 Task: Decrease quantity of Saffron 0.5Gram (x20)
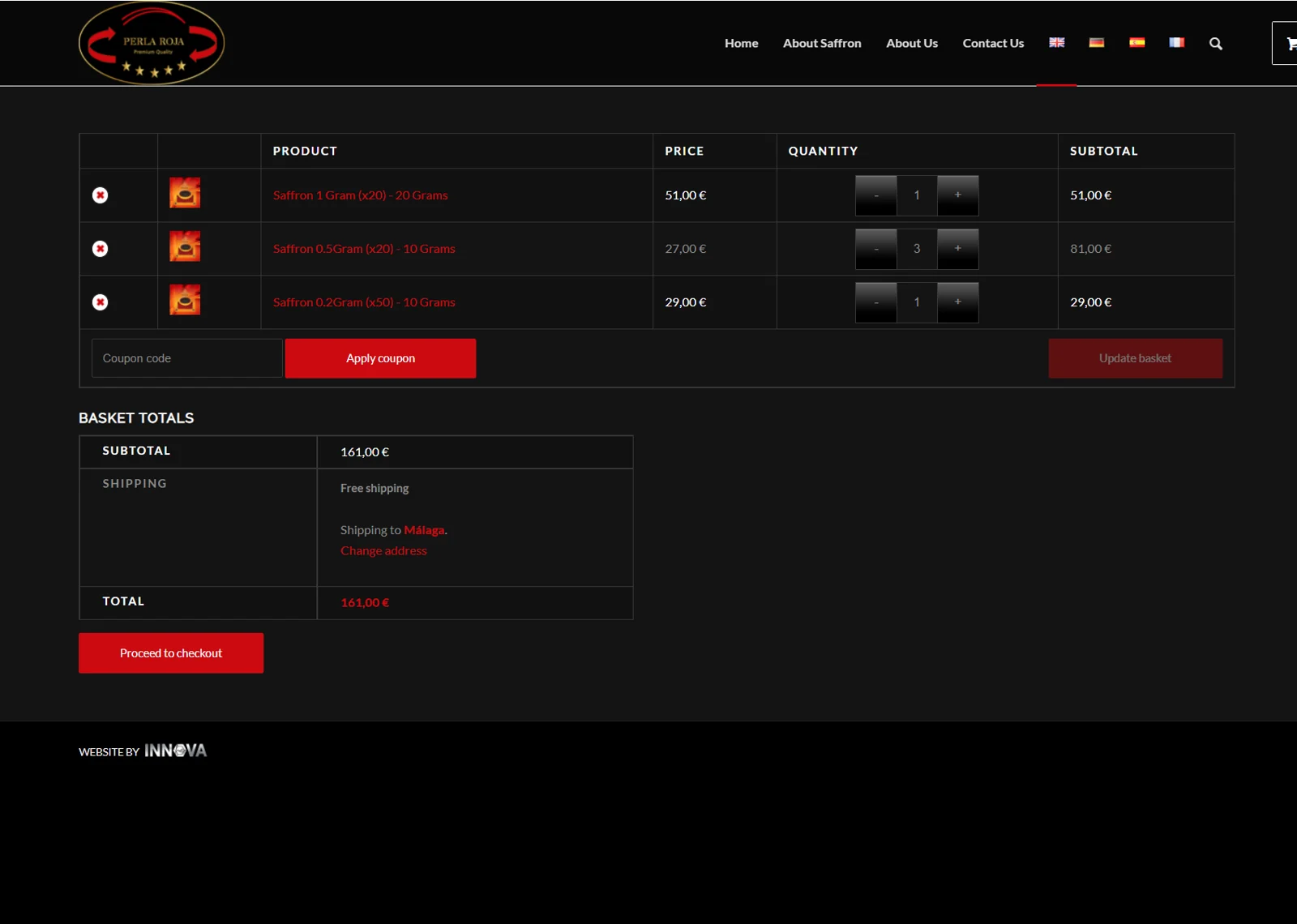876,249
